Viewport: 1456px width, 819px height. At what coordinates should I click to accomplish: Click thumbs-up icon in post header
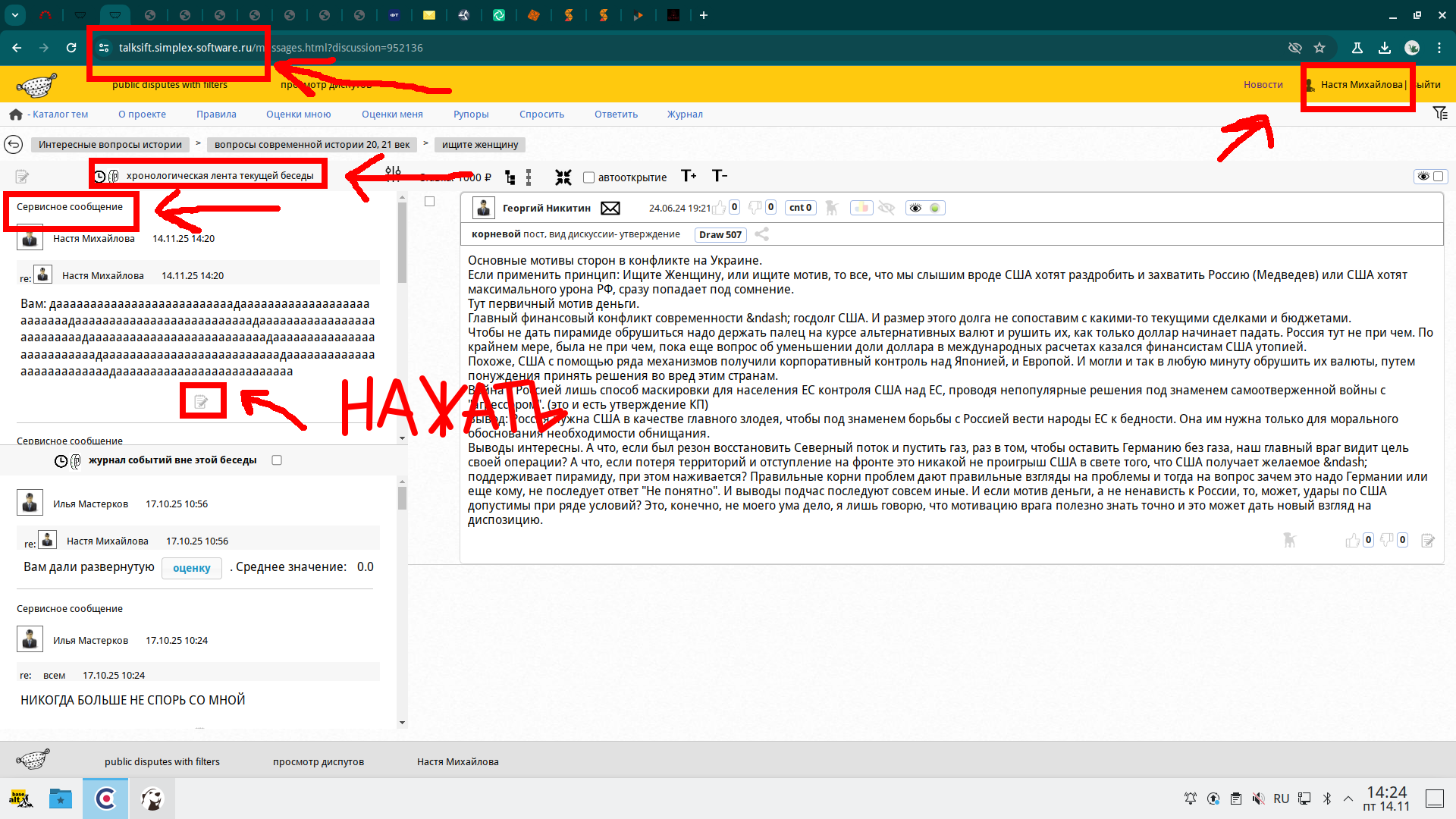click(719, 208)
